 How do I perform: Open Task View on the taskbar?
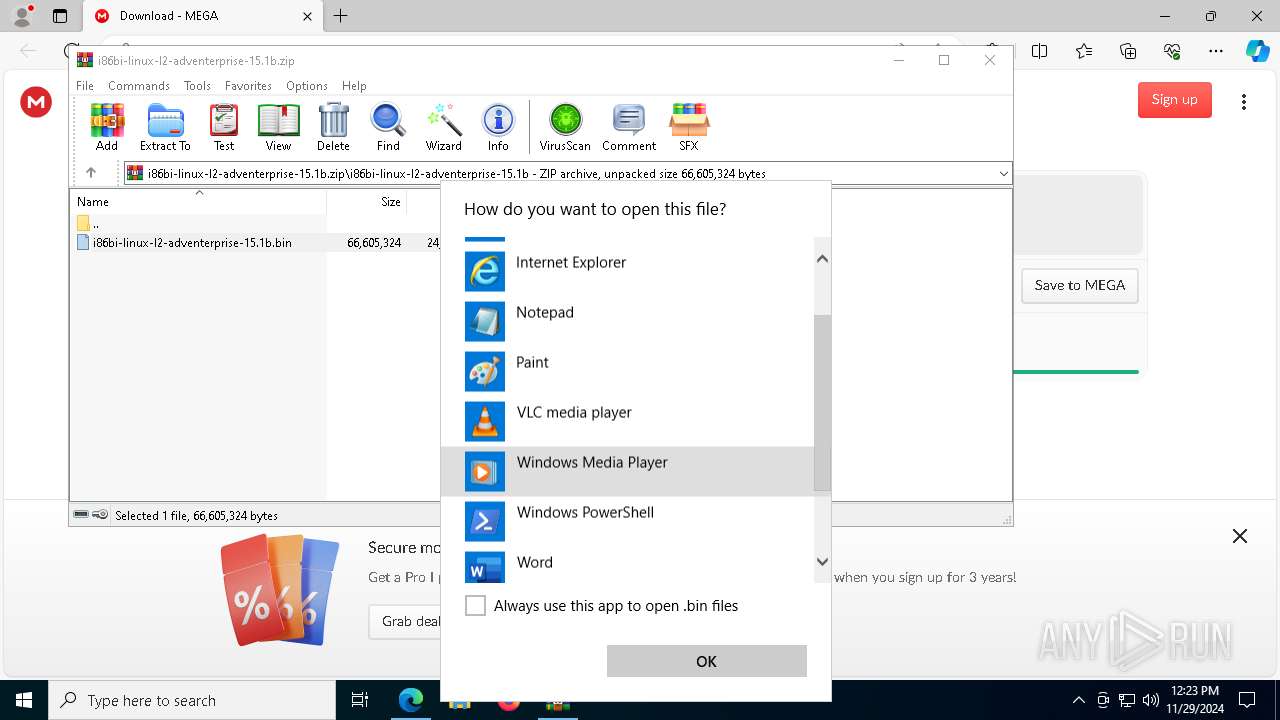click(x=360, y=700)
